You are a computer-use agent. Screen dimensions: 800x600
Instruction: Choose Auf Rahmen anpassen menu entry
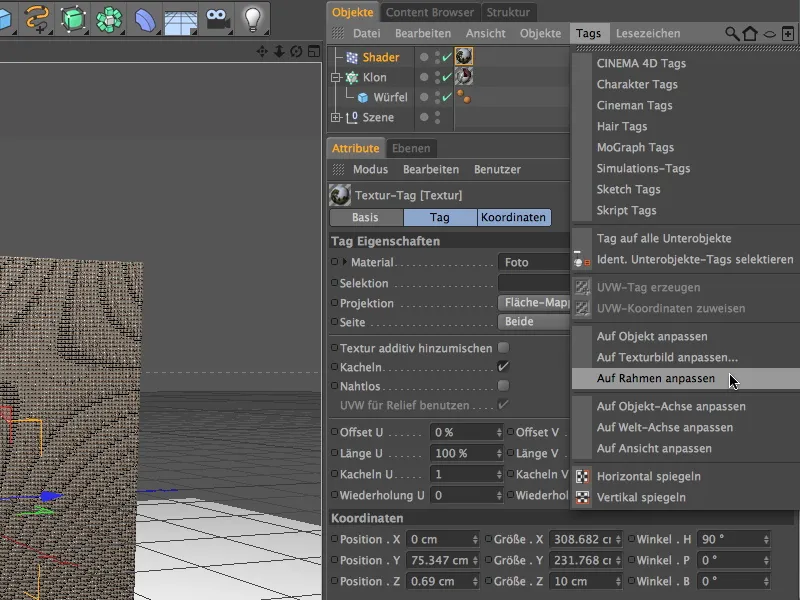[x=686, y=379]
